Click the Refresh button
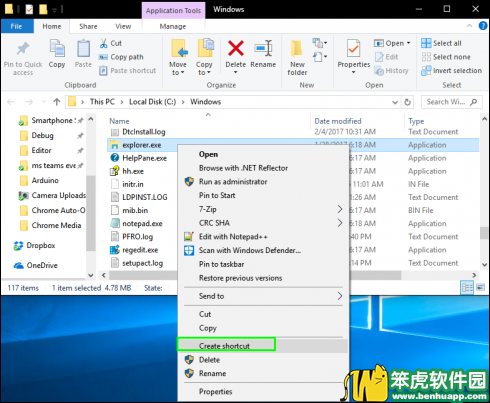 407,102
